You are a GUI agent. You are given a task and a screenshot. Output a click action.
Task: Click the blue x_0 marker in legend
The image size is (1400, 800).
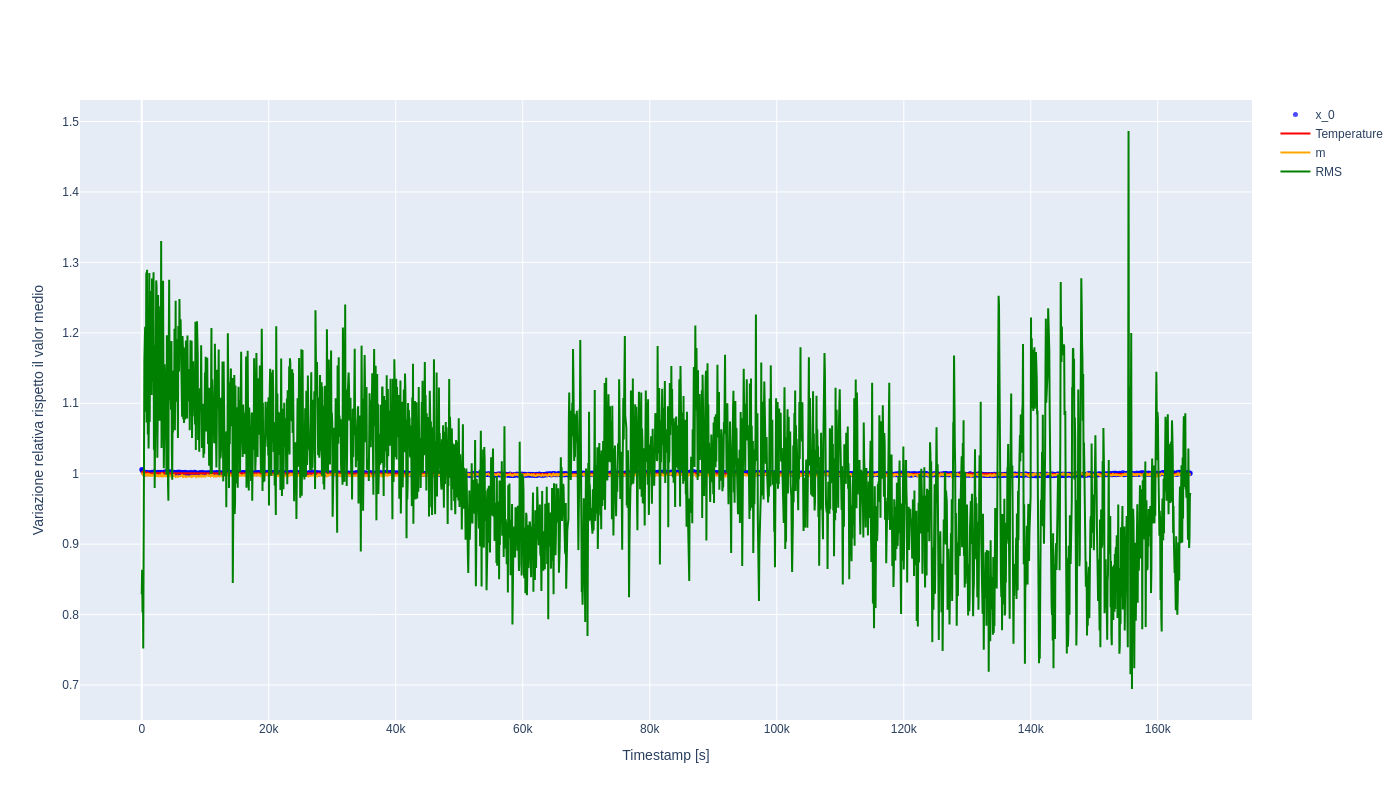[x=1295, y=115]
